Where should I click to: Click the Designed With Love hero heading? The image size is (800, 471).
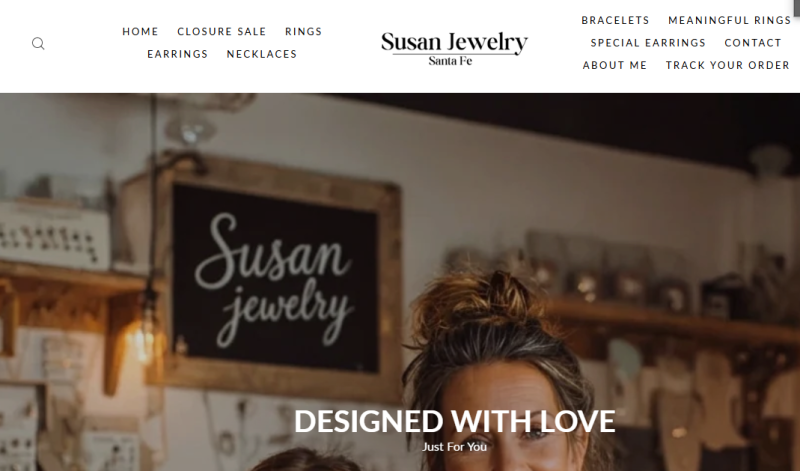[x=455, y=421]
